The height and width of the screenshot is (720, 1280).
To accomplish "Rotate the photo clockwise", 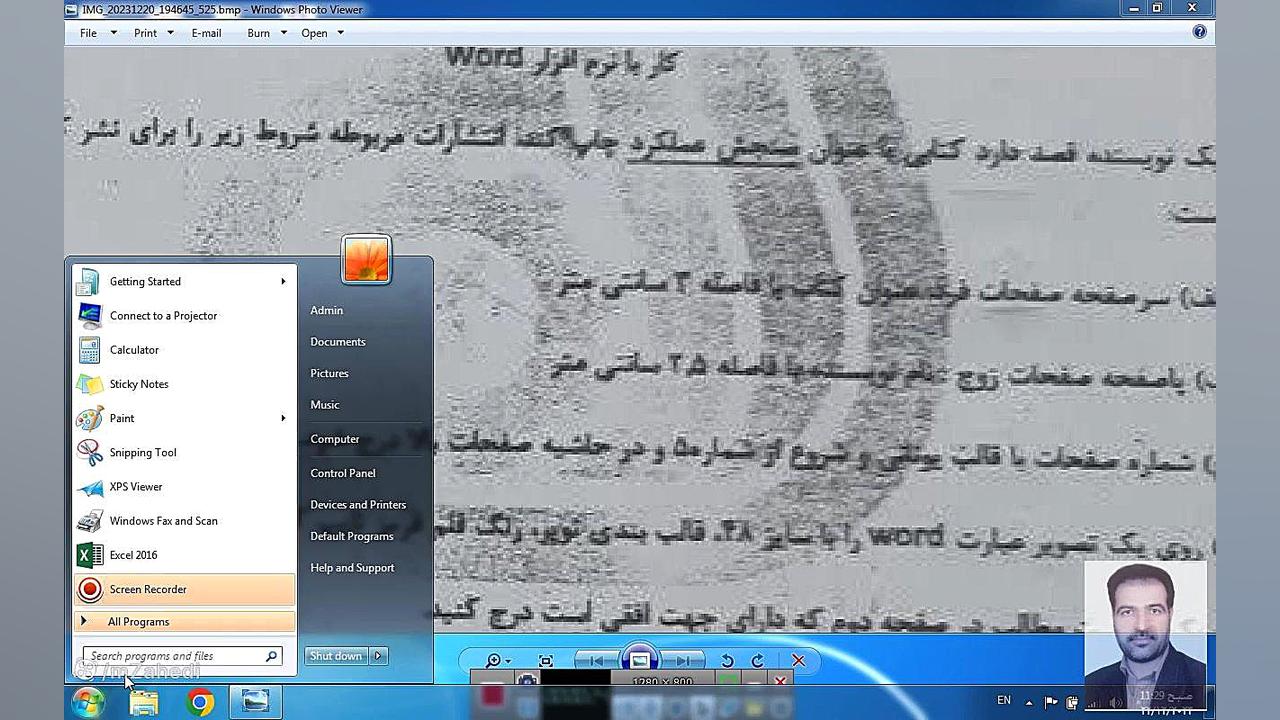I will 757,661.
